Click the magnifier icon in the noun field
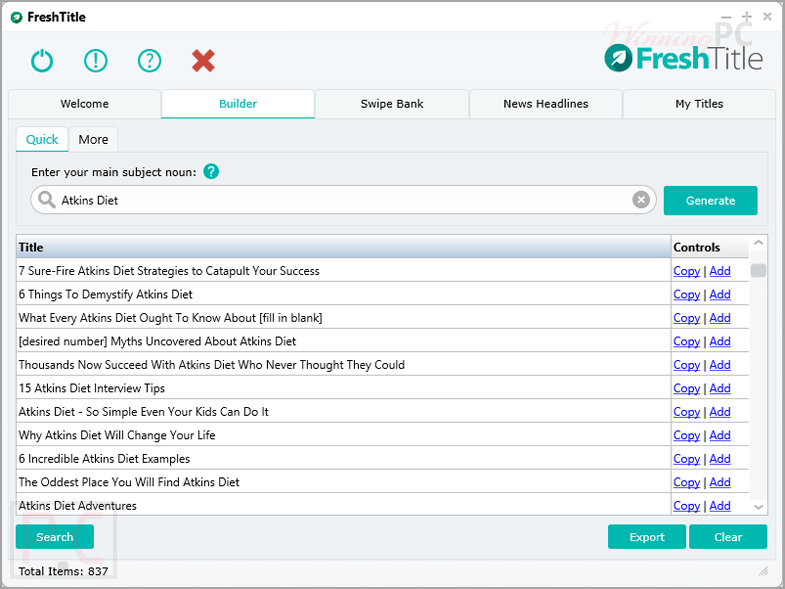 click(47, 200)
